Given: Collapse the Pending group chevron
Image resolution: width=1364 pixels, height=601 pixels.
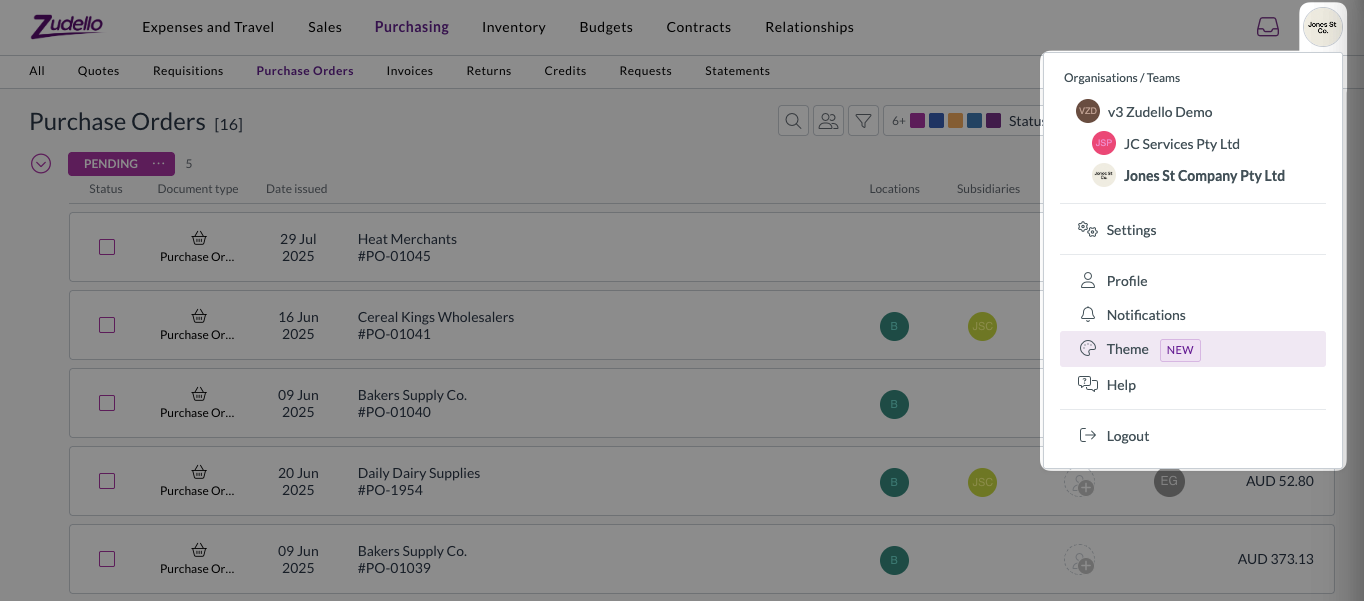Looking at the screenshot, I should tap(41, 163).
